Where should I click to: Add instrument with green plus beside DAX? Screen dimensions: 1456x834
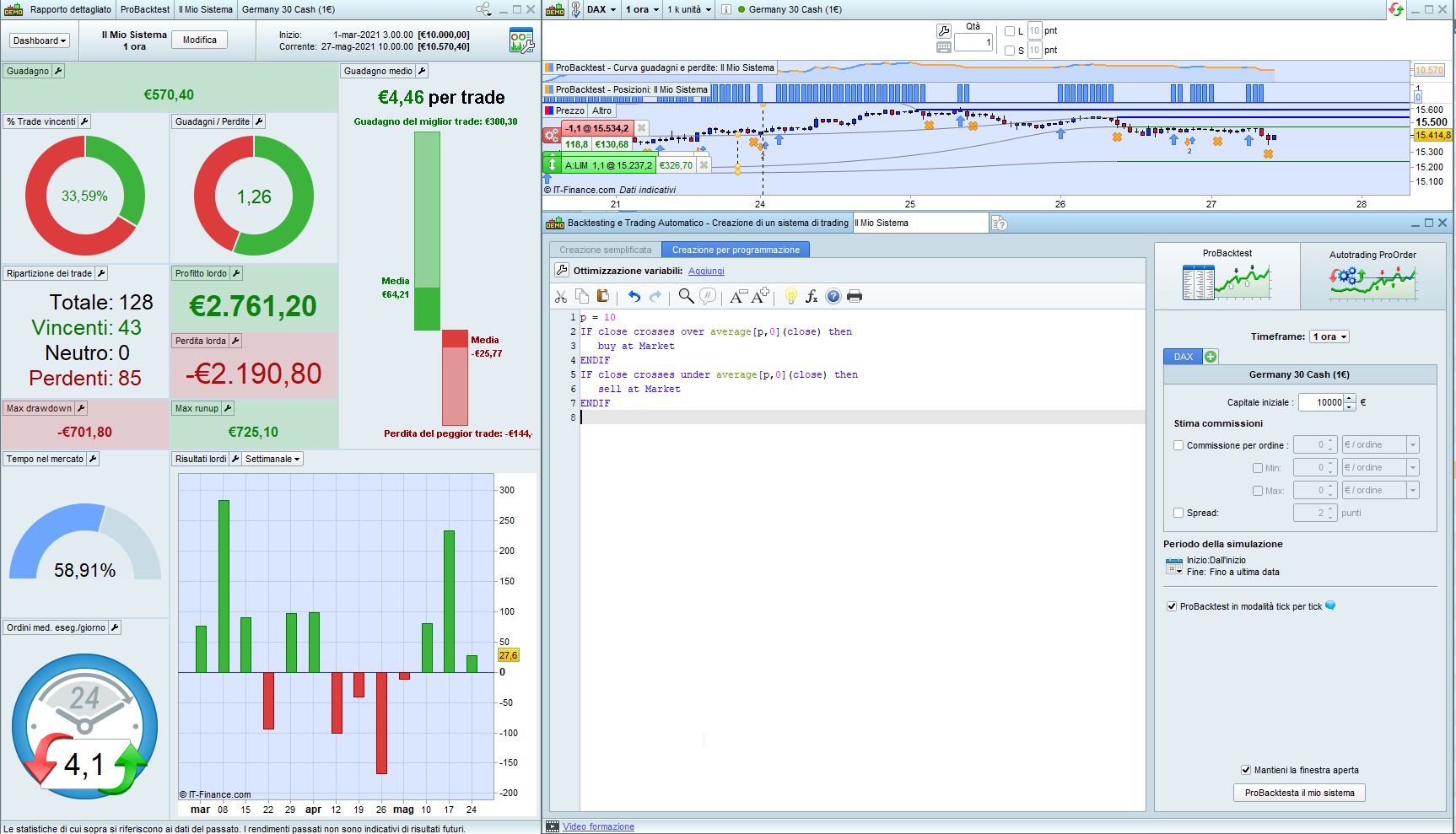tap(1211, 357)
